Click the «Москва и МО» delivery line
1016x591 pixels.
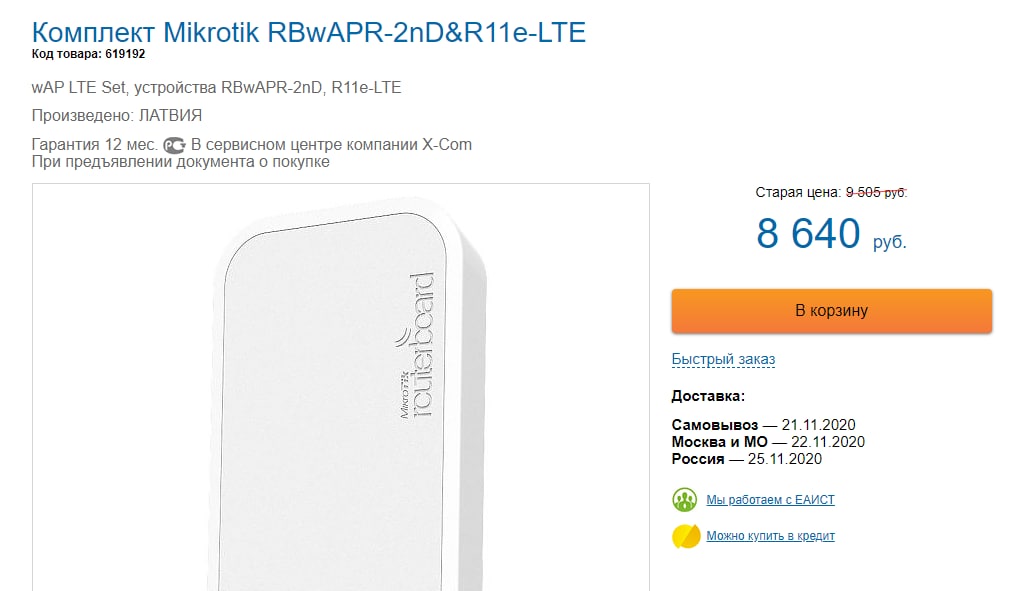click(768, 442)
